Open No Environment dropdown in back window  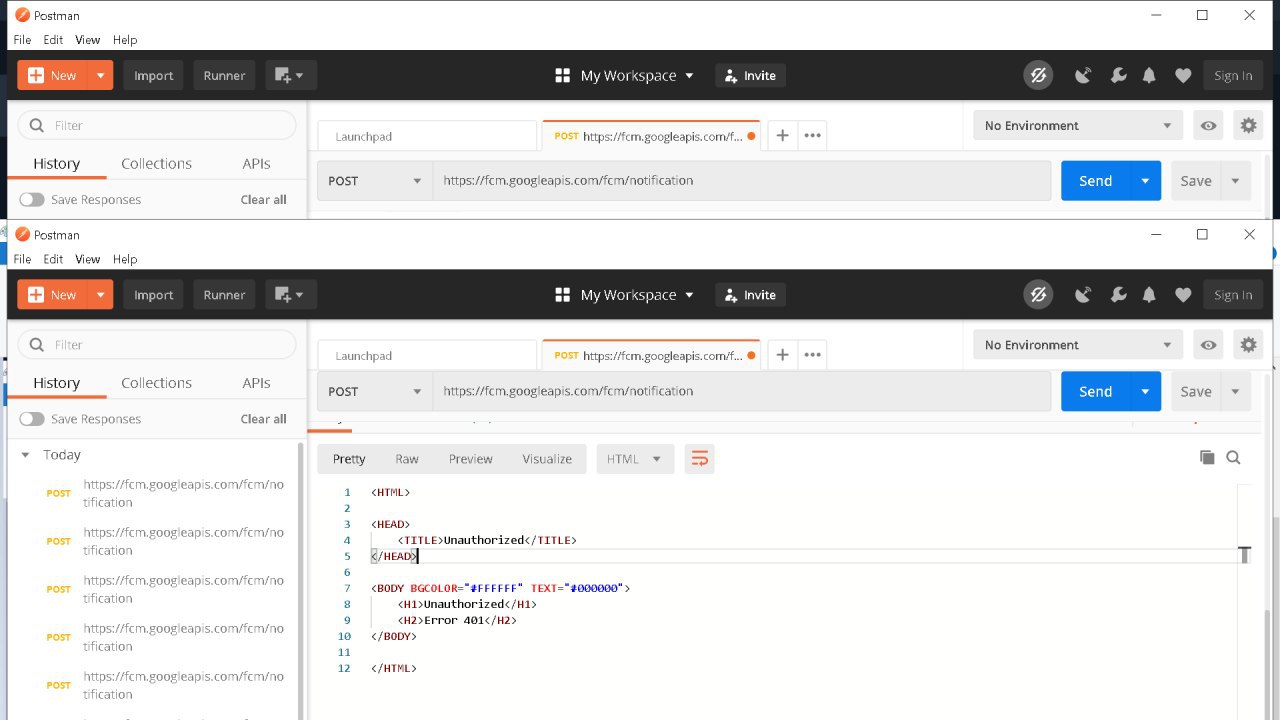point(1078,126)
